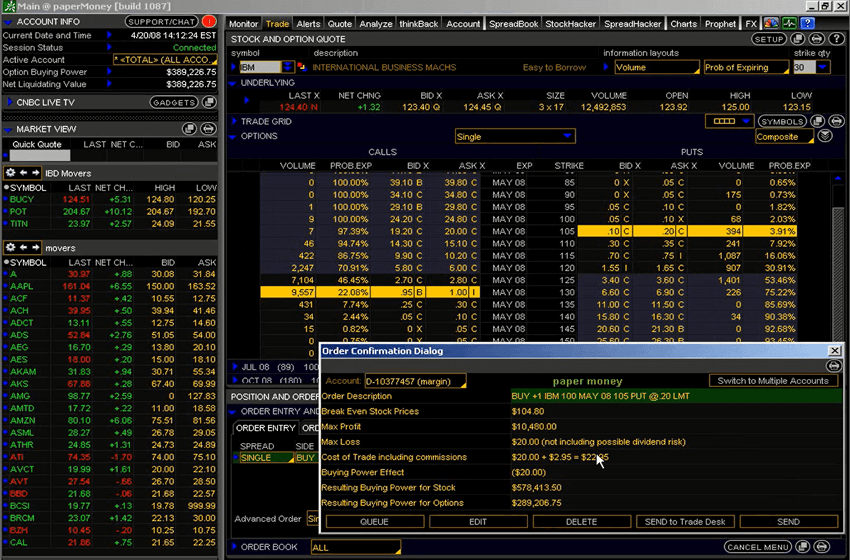The image size is (850, 560).
Task: Collapse the Account Info panel
Action: 8,22
